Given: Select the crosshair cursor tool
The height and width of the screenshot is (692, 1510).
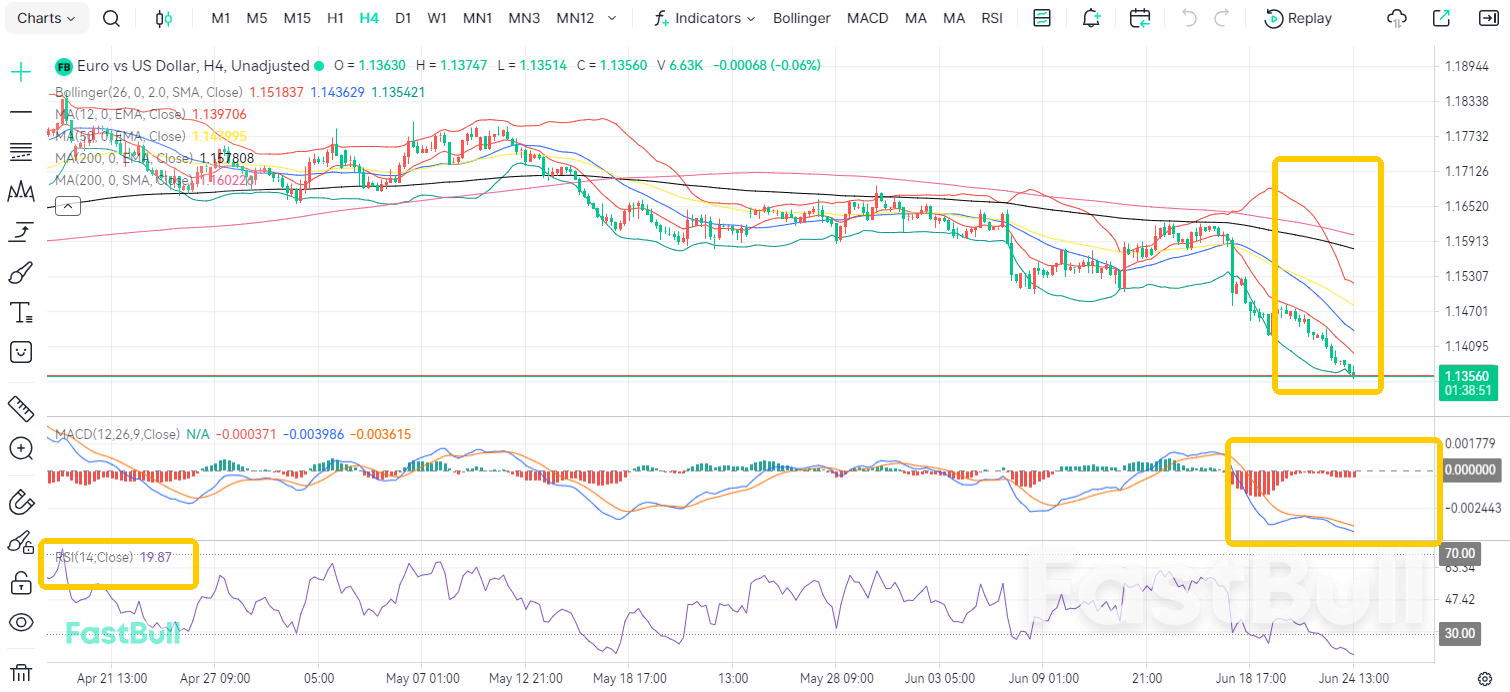Looking at the screenshot, I should point(21,71).
